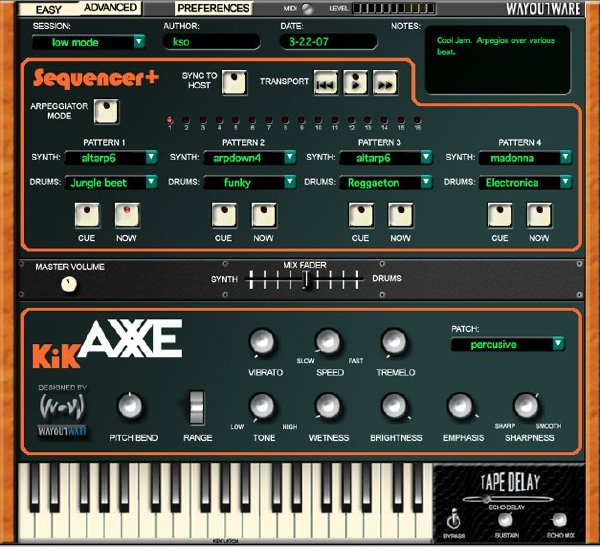This screenshot has width=600, height=547.
Task: Click sequencer step 1 LED
Action: point(170,120)
